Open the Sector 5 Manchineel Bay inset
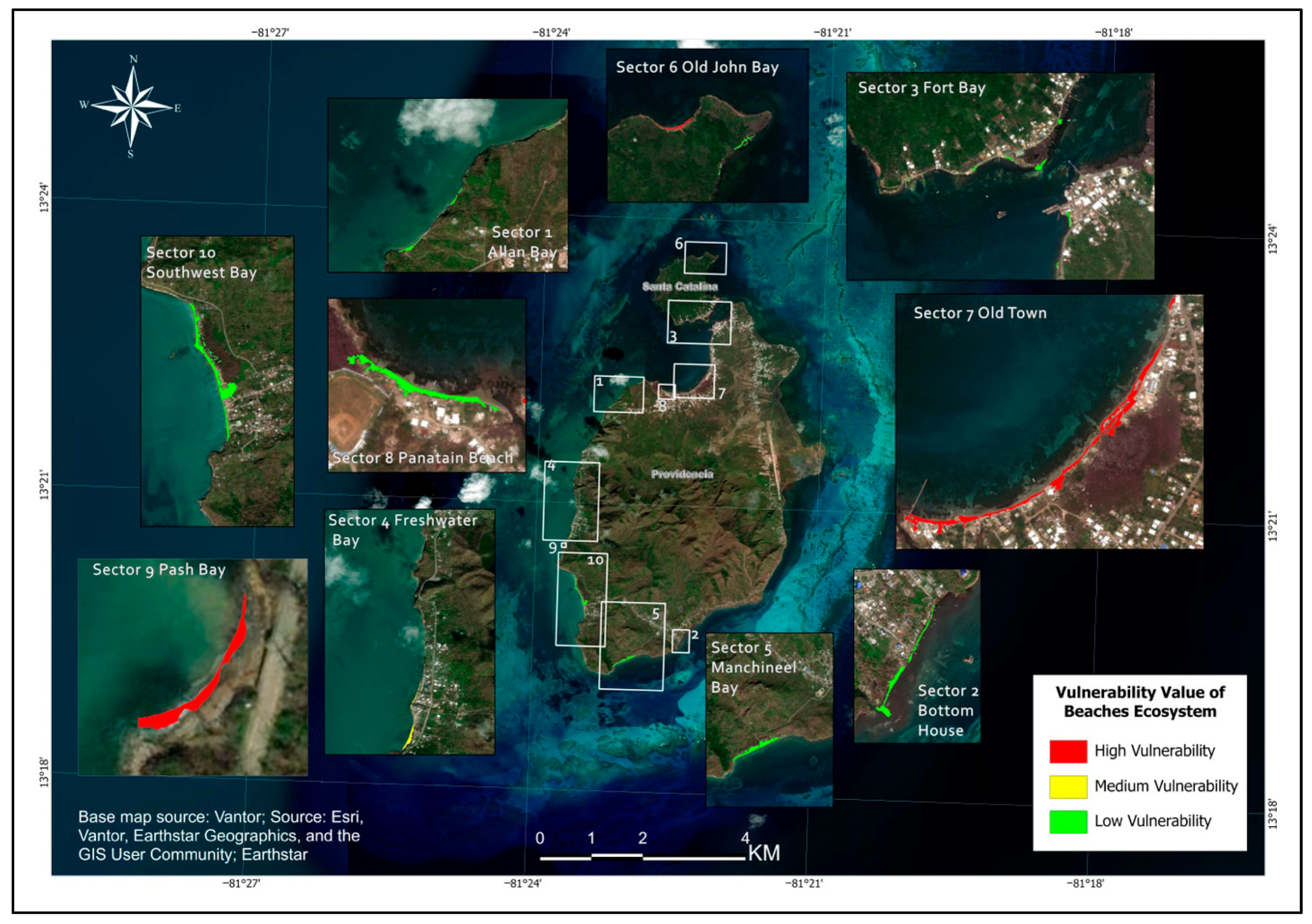Screen dimensions: 1312x924 coord(769,720)
